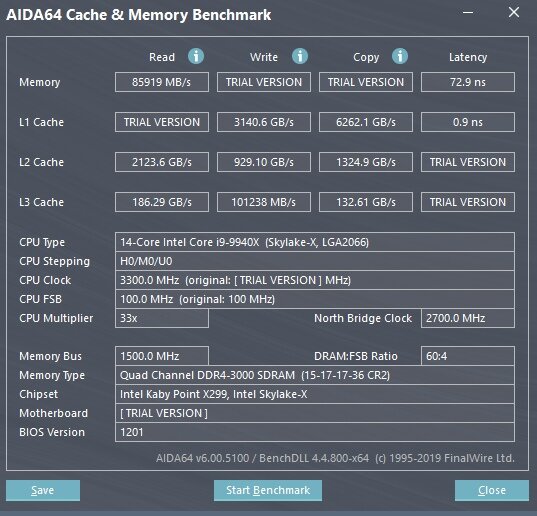Image resolution: width=537 pixels, height=516 pixels.
Task: Click the North Bridge Clock 2700.0 MHz field
Action: 467,318
